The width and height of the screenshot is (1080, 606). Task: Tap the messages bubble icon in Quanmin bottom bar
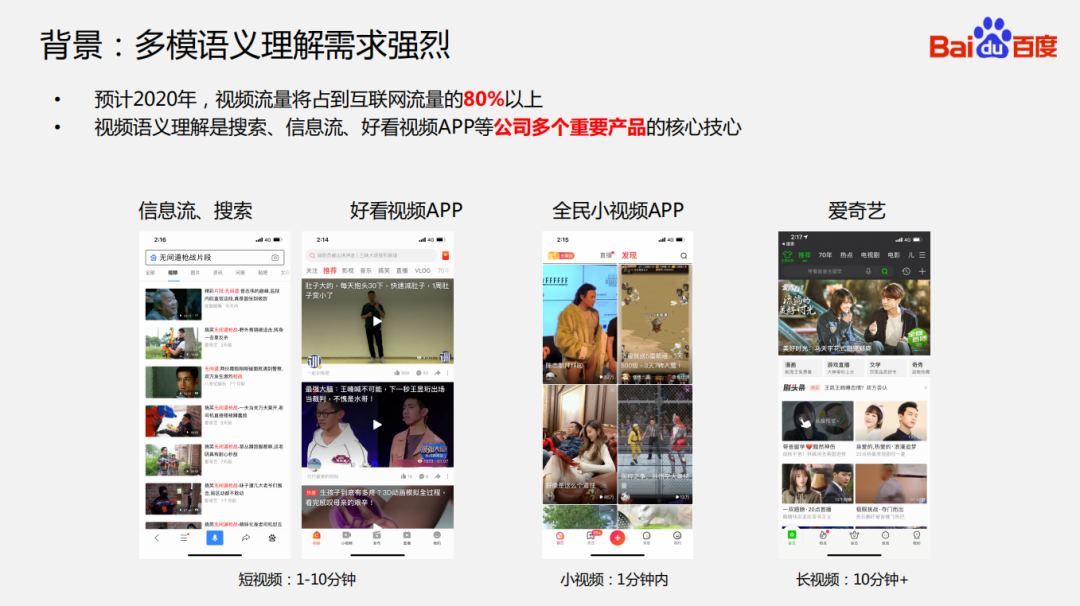647,537
